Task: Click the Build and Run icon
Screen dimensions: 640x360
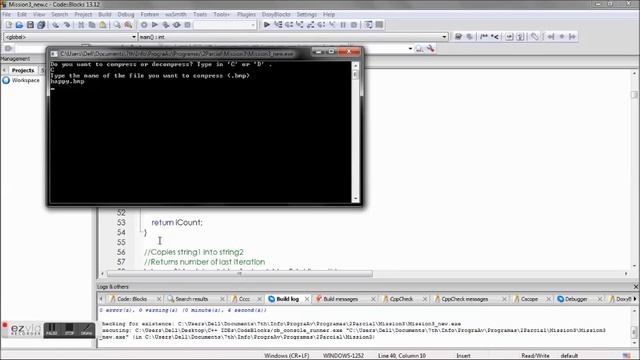Action: (166, 25)
